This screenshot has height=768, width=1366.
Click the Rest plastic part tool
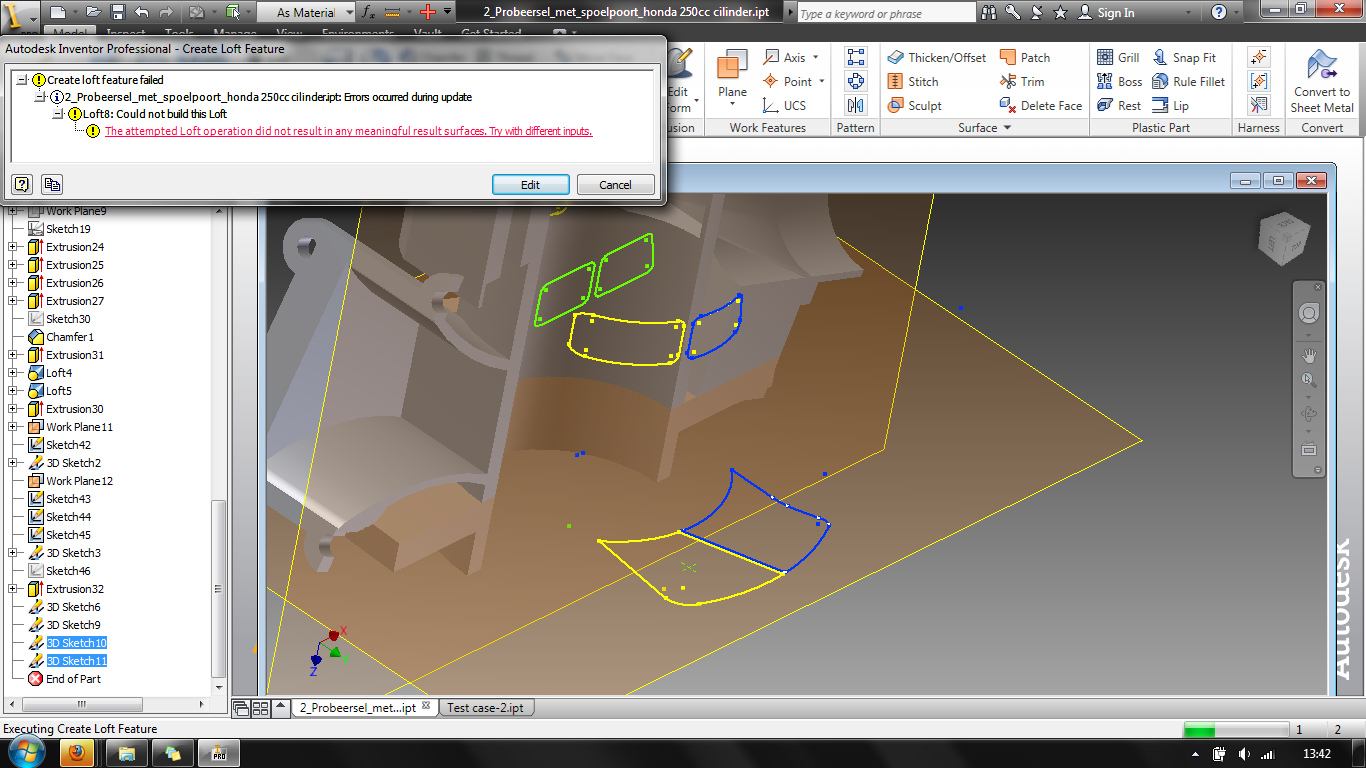[x=1118, y=105]
